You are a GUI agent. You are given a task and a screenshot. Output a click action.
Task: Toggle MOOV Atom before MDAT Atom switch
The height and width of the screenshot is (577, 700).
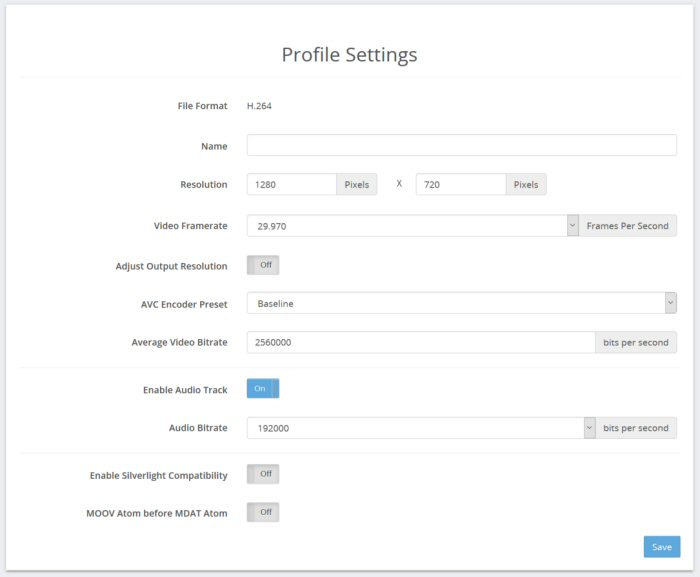263,512
